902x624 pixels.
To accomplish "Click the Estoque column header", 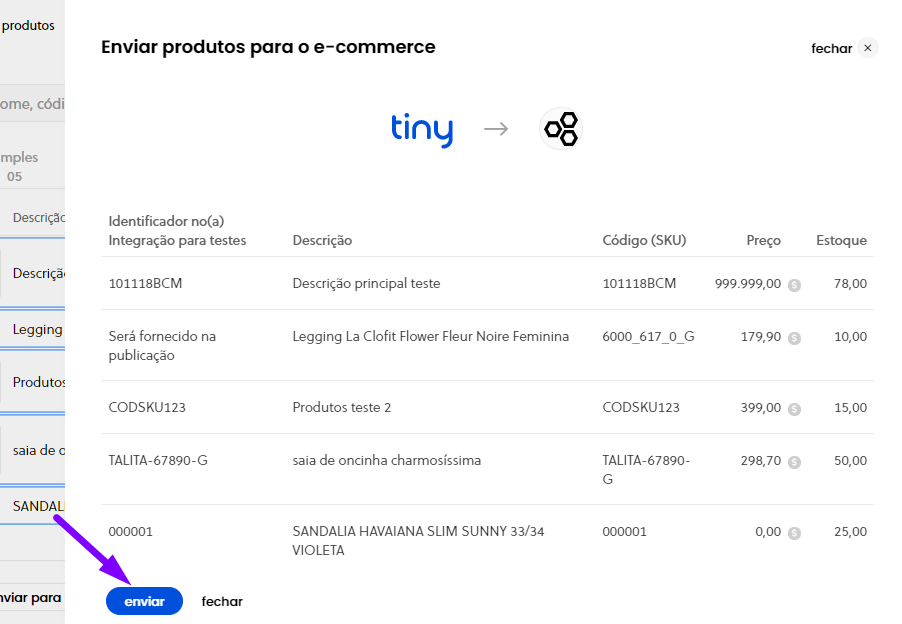I will coord(841,240).
